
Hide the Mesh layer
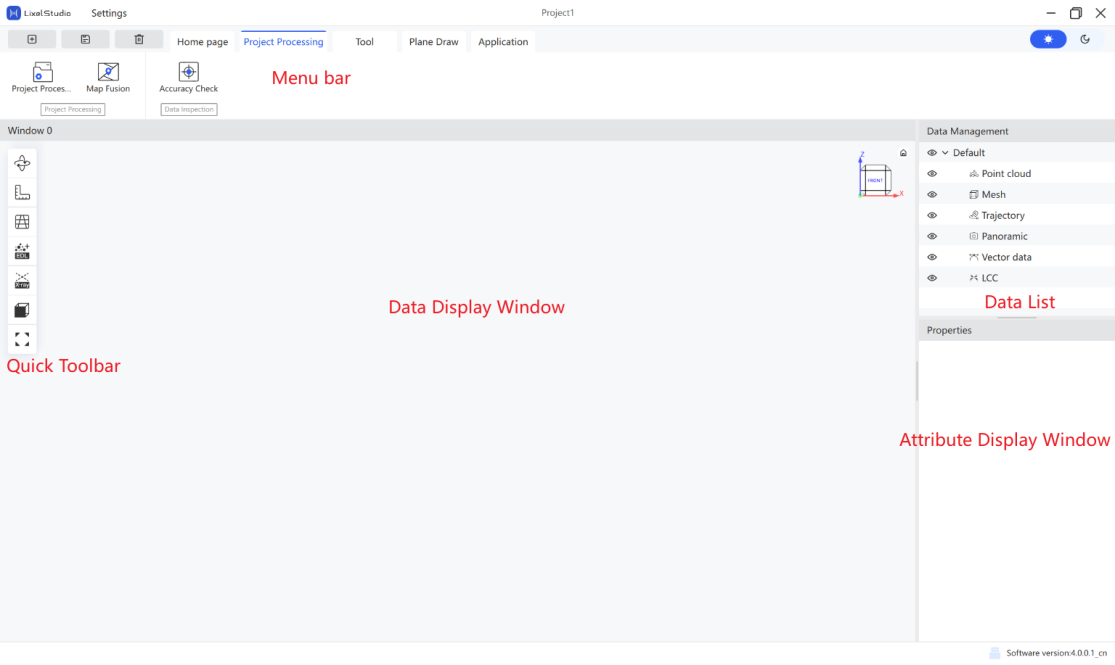932,194
